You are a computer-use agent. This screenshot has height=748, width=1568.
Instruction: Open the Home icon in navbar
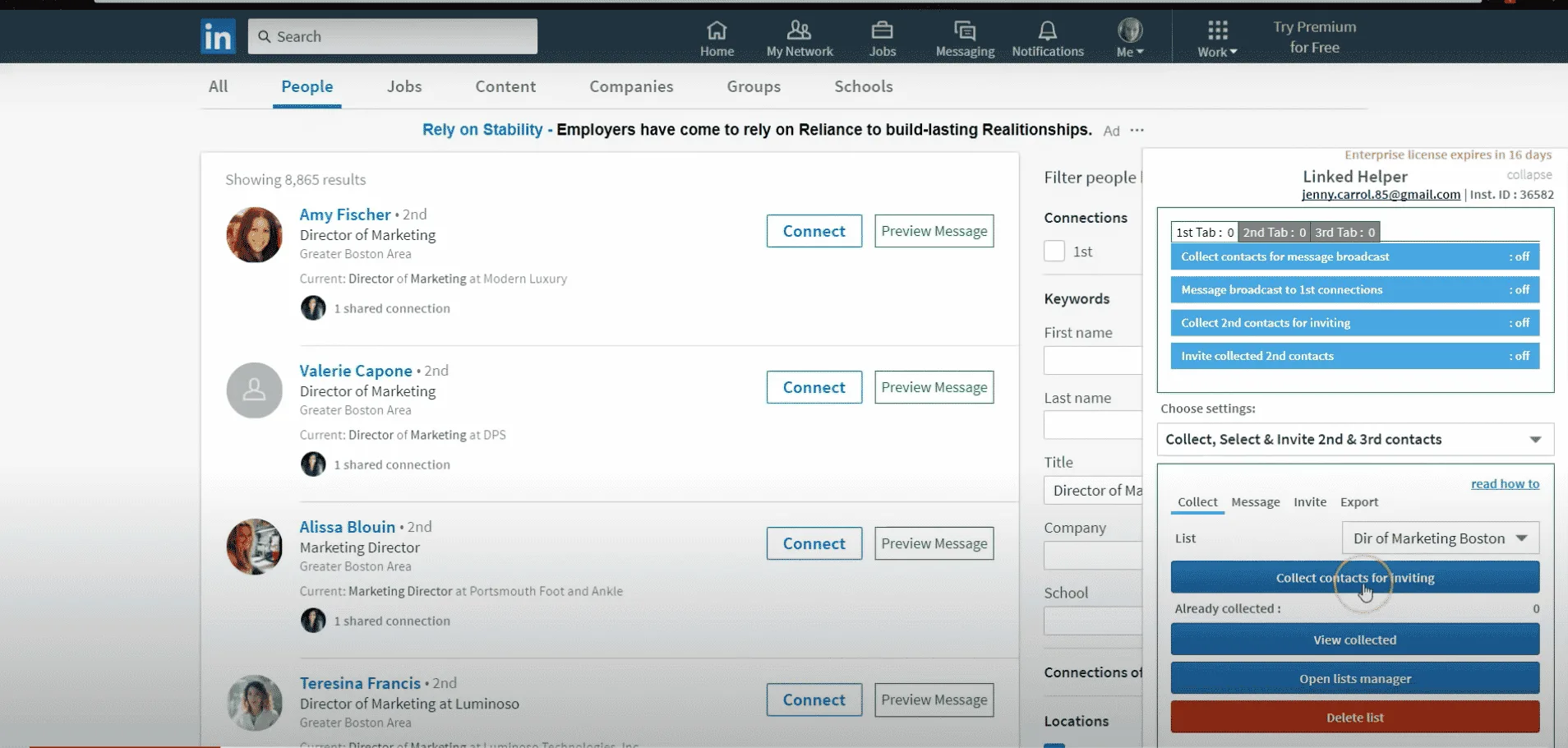(717, 30)
